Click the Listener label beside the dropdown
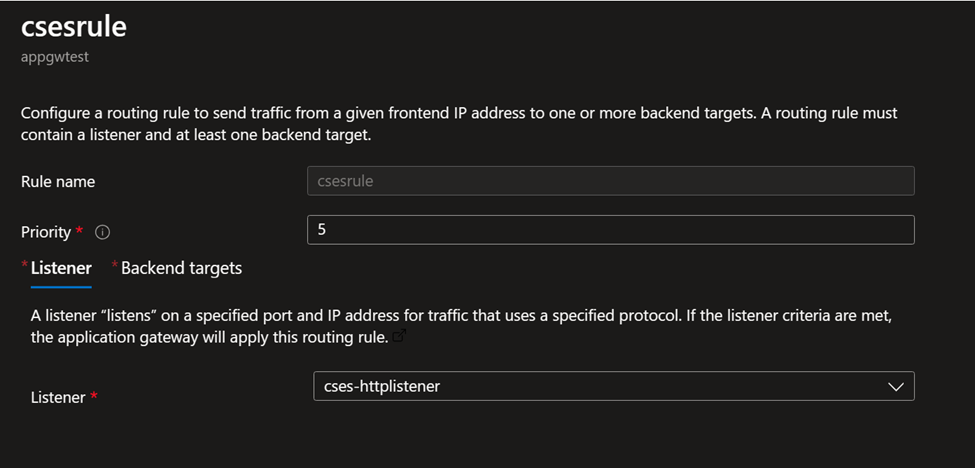 click(x=58, y=397)
